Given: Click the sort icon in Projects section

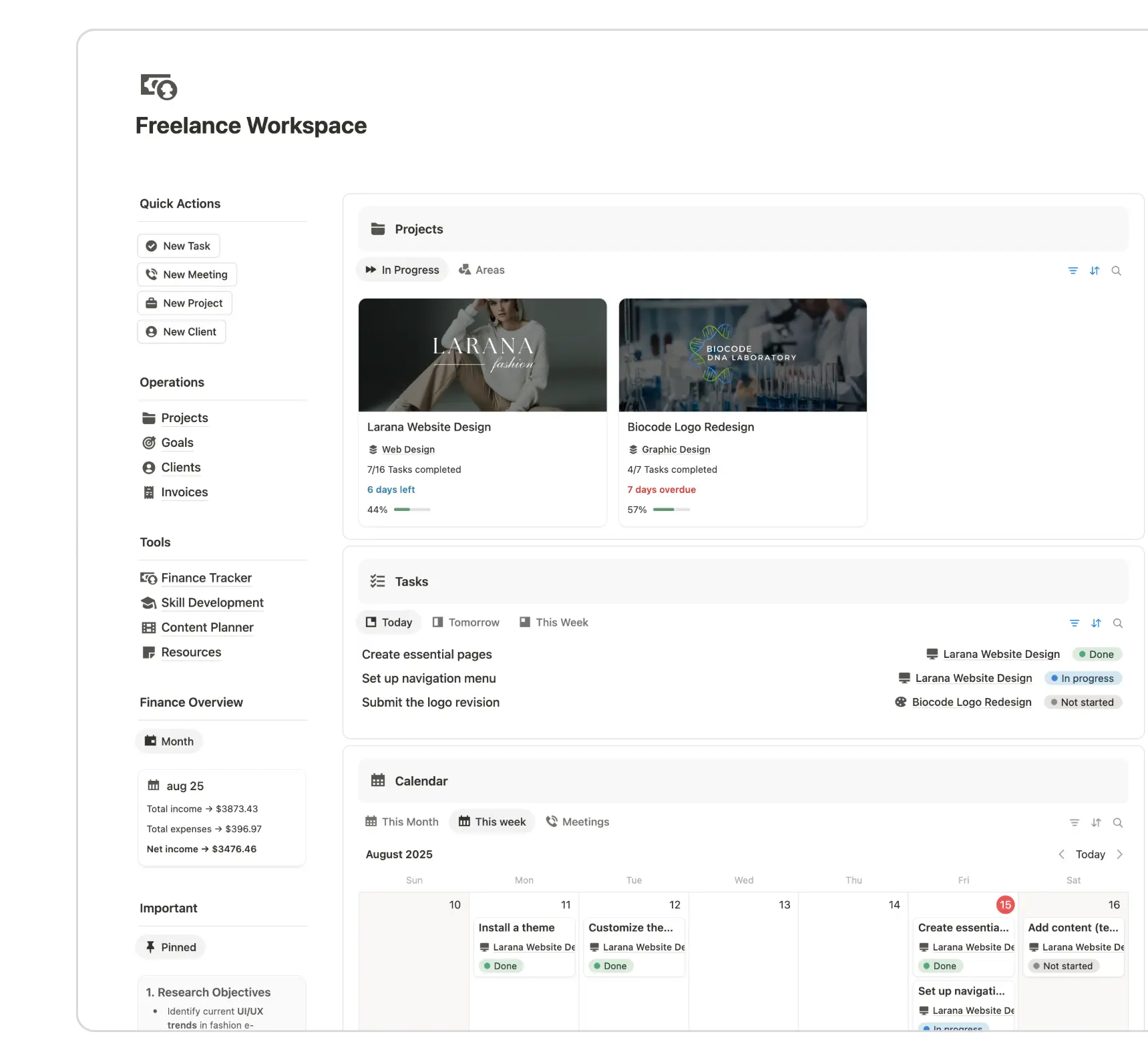Looking at the screenshot, I should pyautogui.click(x=1095, y=271).
